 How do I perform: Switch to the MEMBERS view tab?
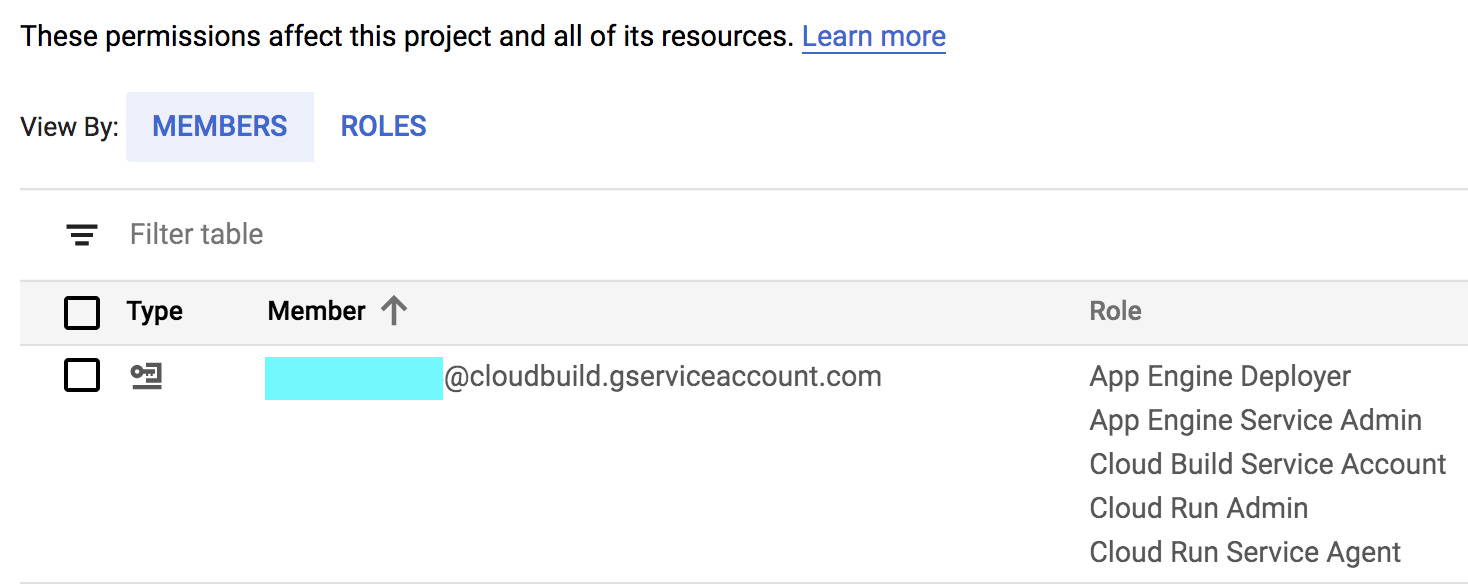tap(220, 127)
